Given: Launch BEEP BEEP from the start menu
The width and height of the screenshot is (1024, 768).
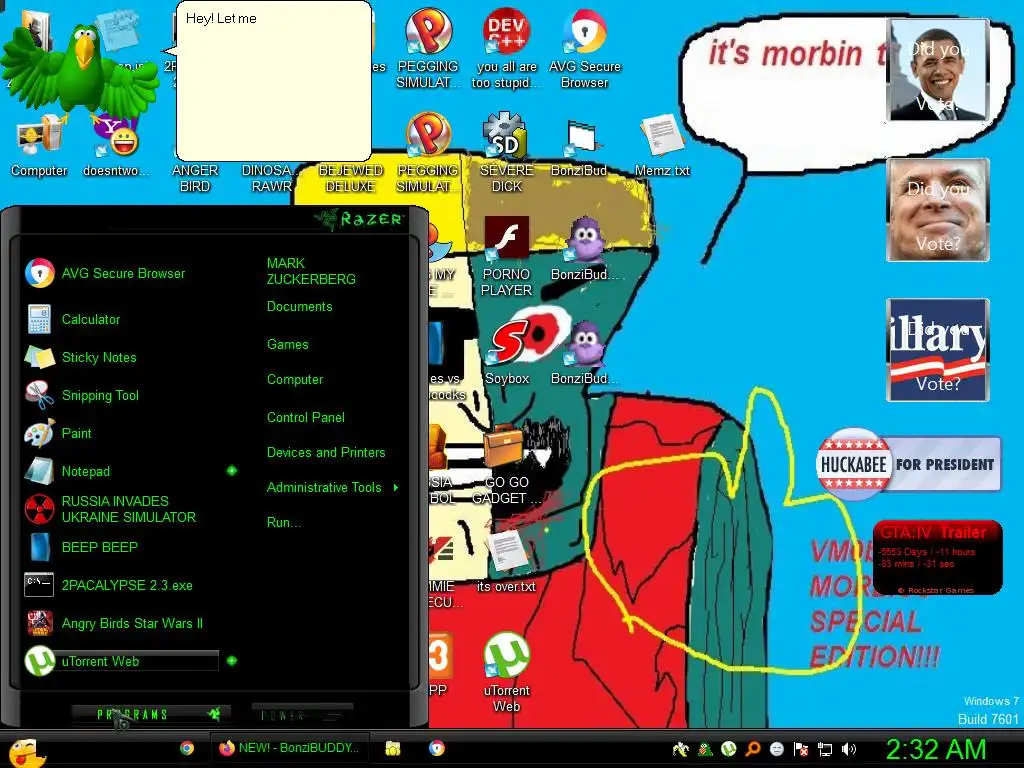Looking at the screenshot, I should point(82,547).
